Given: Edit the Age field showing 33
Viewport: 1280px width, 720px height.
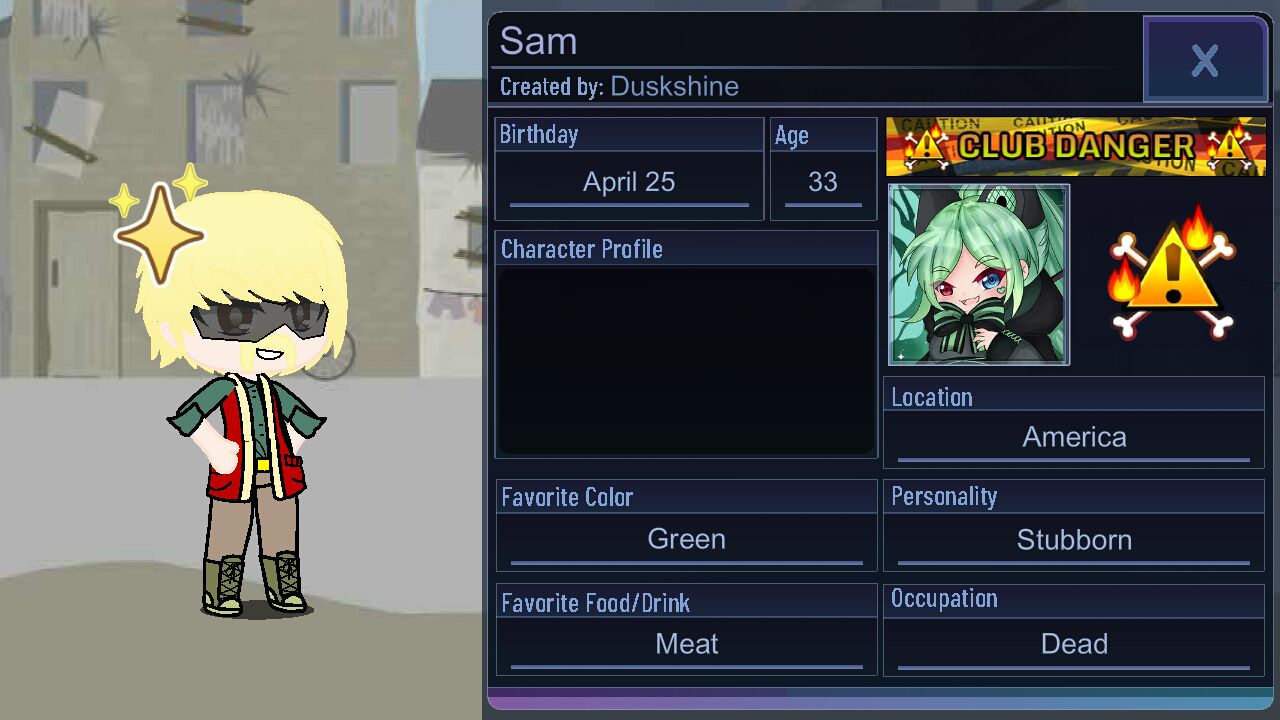Looking at the screenshot, I should coord(823,183).
